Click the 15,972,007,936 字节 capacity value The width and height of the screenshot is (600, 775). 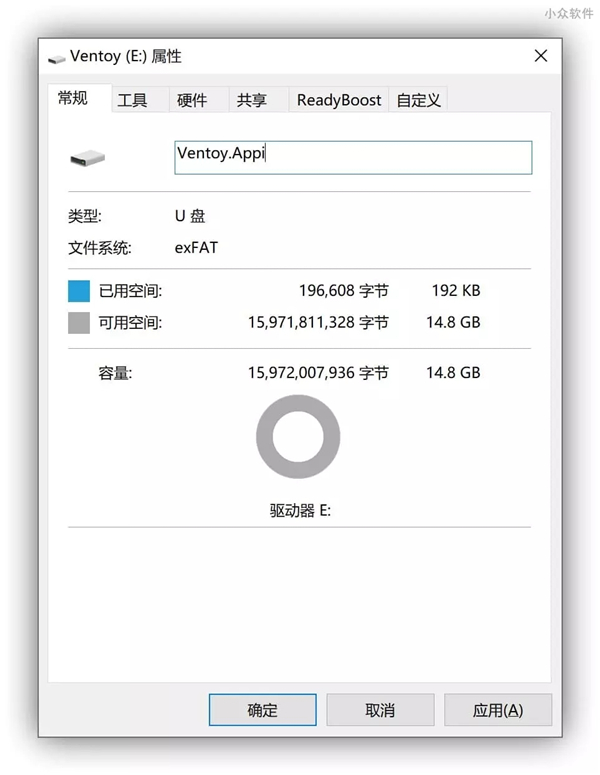click(317, 373)
